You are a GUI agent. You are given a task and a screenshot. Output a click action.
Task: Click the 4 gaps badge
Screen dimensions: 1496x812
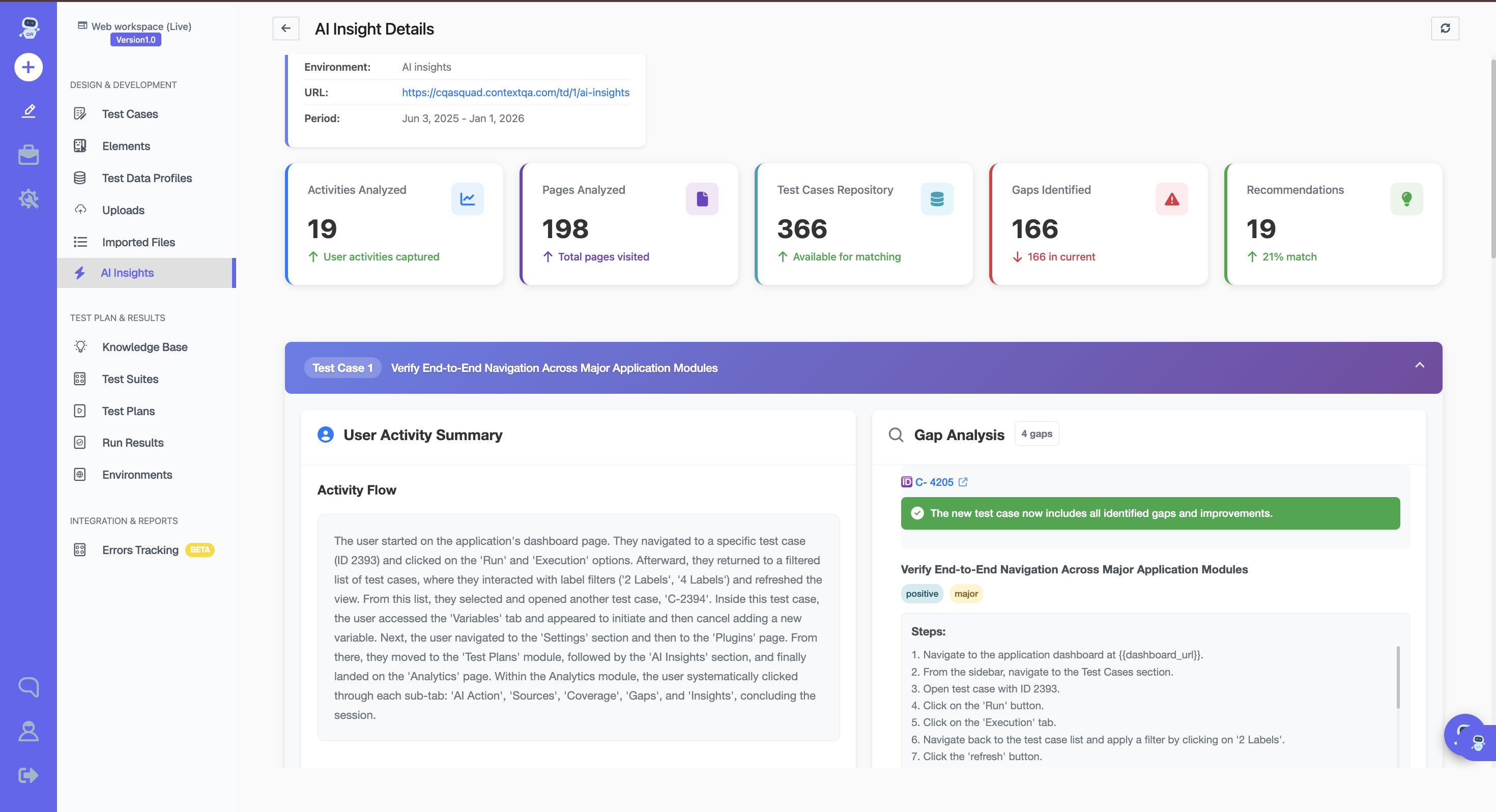[1036, 434]
